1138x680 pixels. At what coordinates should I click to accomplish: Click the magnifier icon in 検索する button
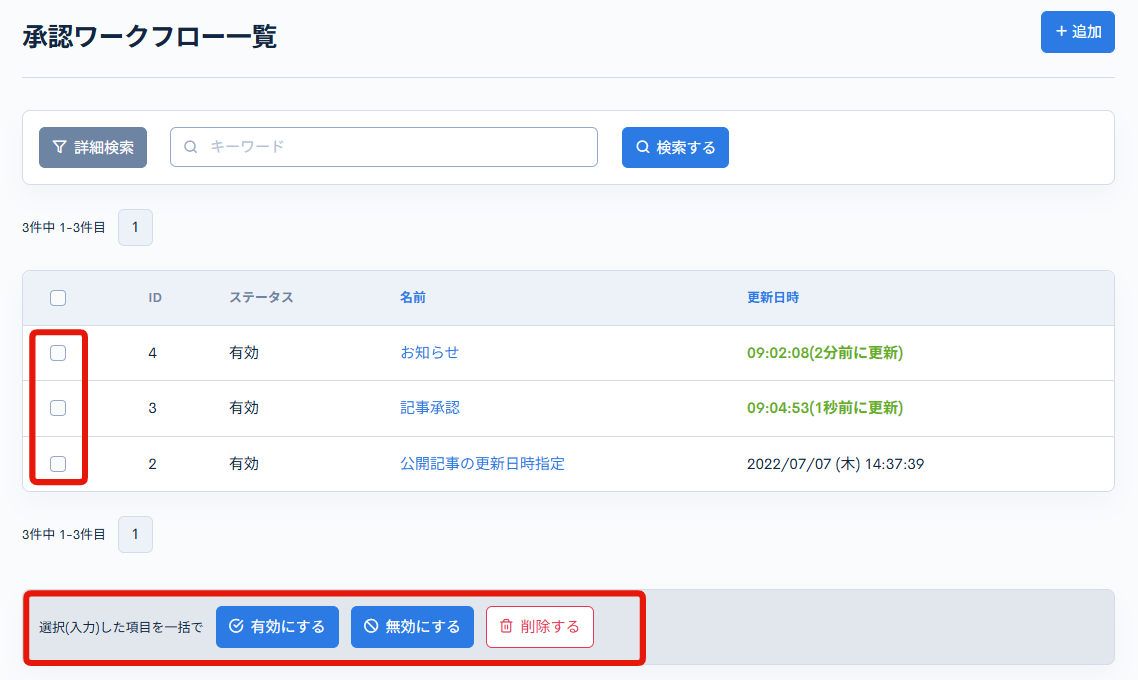[x=642, y=146]
